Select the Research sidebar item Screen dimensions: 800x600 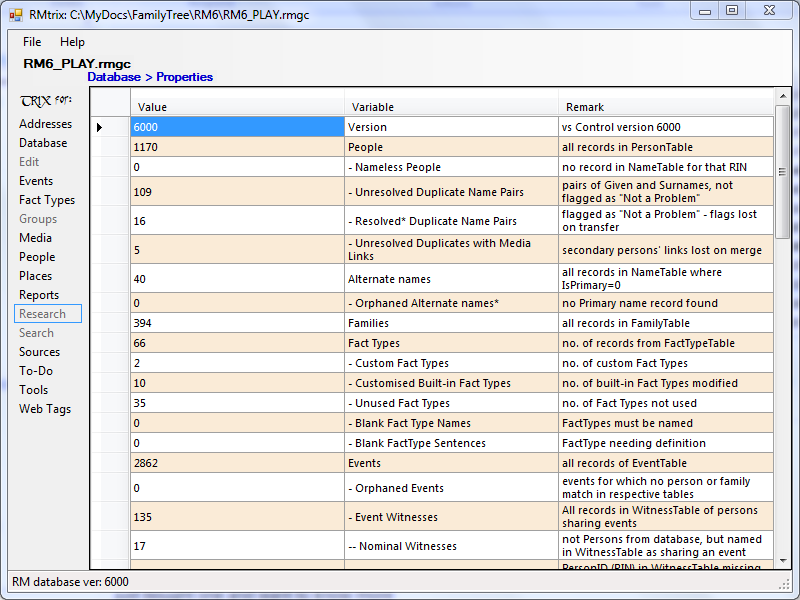tap(47, 314)
